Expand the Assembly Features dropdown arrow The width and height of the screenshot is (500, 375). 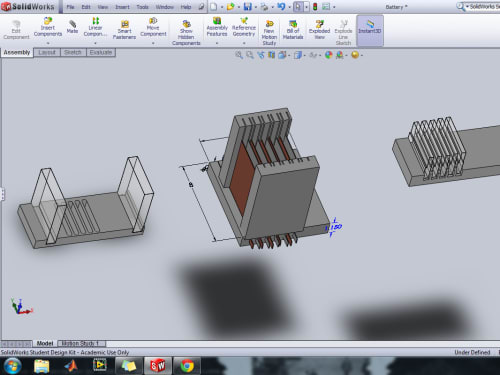[217, 43]
